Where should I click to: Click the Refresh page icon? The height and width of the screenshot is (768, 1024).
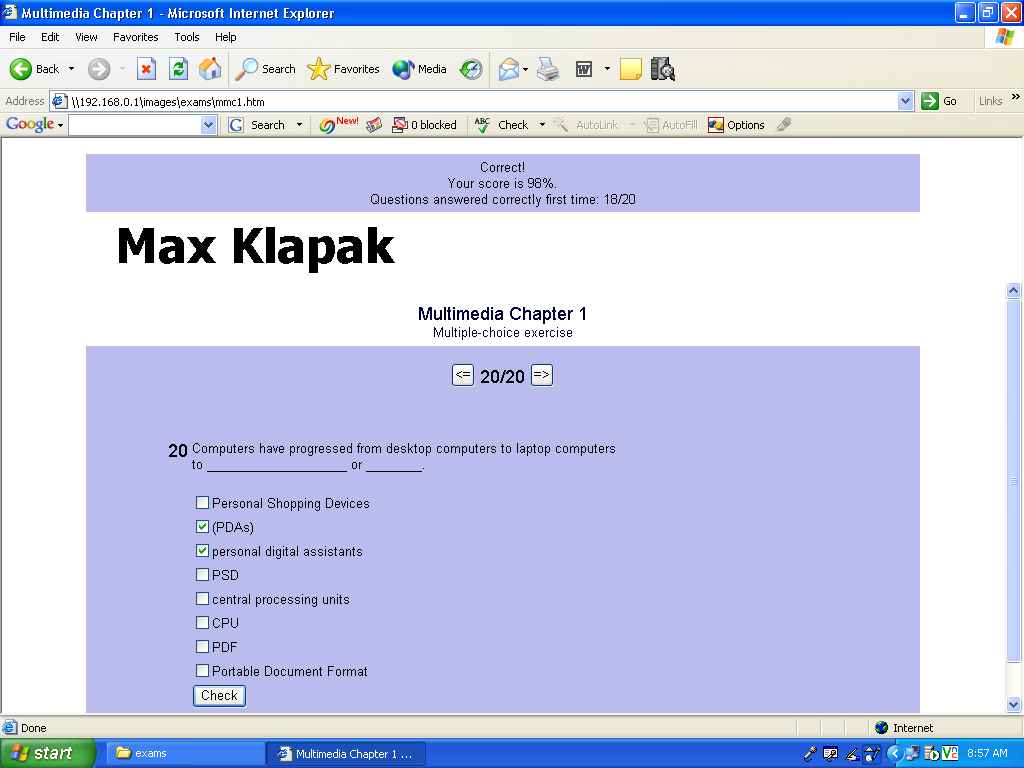tap(178, 69)
